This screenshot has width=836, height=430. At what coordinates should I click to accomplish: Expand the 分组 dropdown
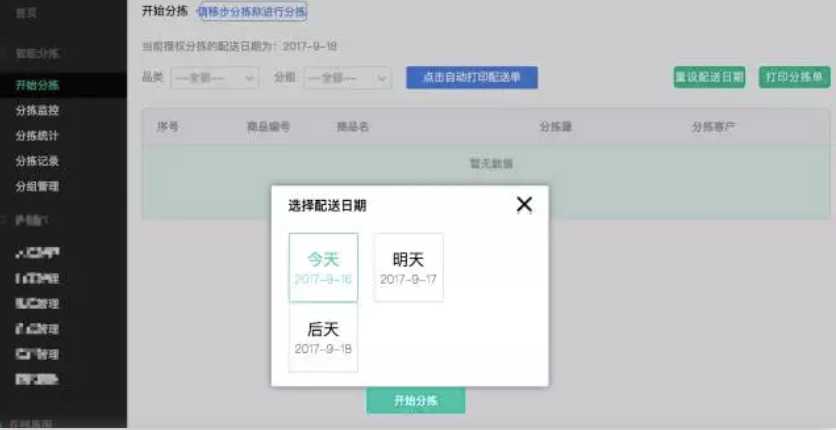click(346, 78)
